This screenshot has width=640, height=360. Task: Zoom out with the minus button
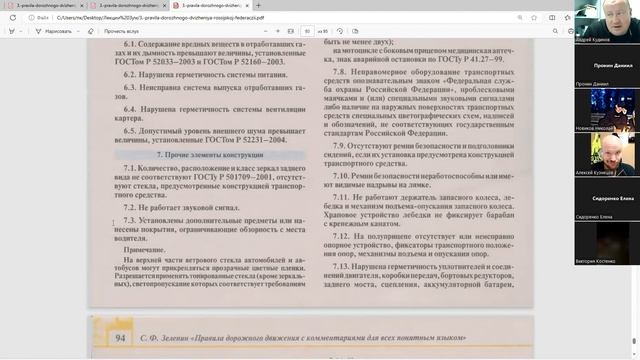[266, 31]
